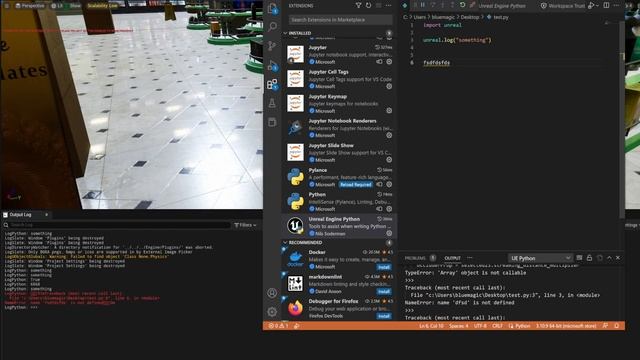
Task: Open manage gear for Python extension
Action: tap(389, 209)
